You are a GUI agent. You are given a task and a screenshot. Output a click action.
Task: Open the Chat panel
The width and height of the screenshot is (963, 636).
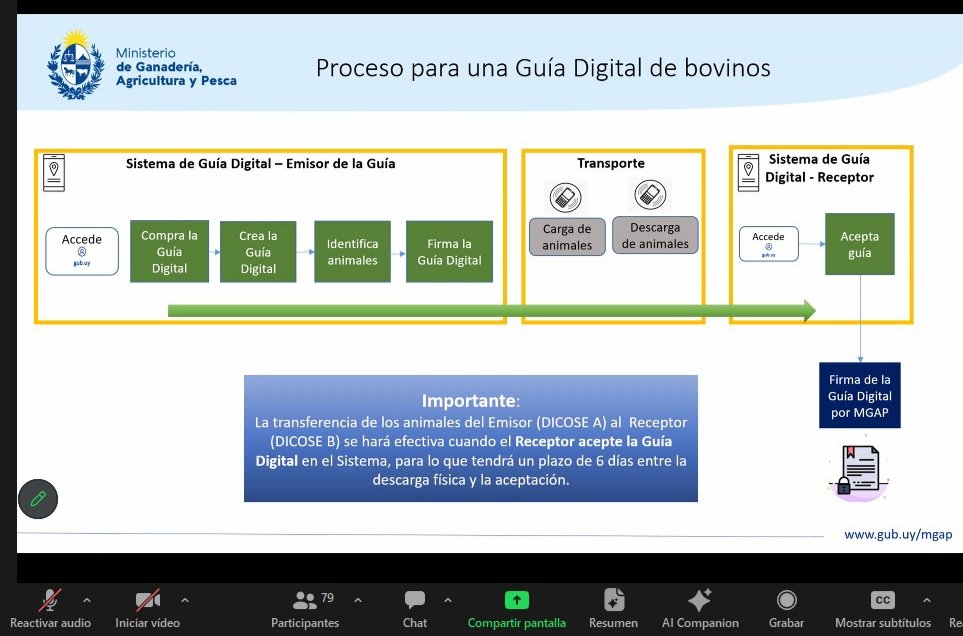(x=415, y=608)
